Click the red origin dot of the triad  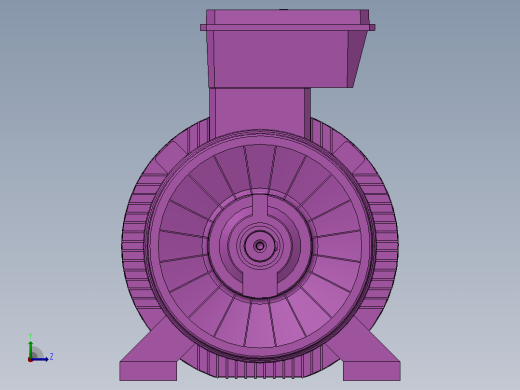[x=30, y=360]
